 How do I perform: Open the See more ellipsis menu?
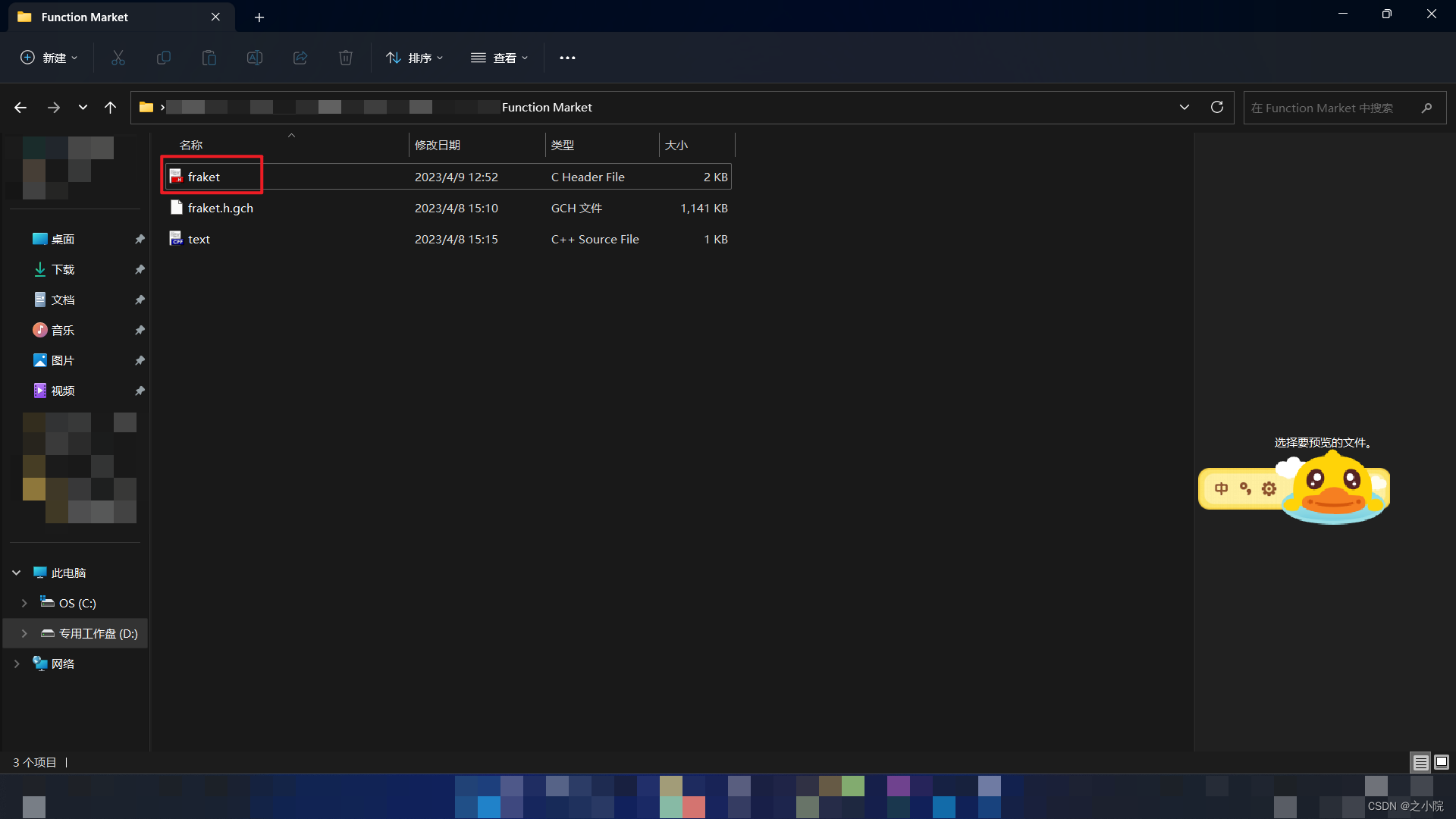(567, 57)
